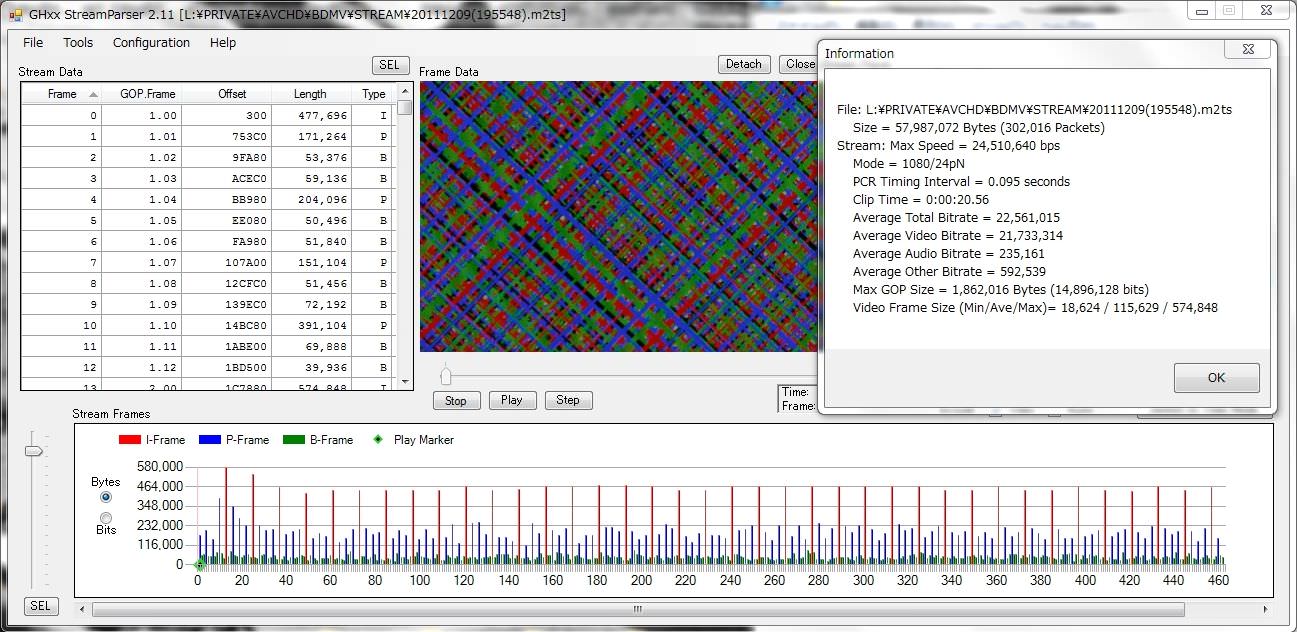This screenshot has height=632, width=1297.
Task: Open the Configuration menu
Action: point(151,43)
